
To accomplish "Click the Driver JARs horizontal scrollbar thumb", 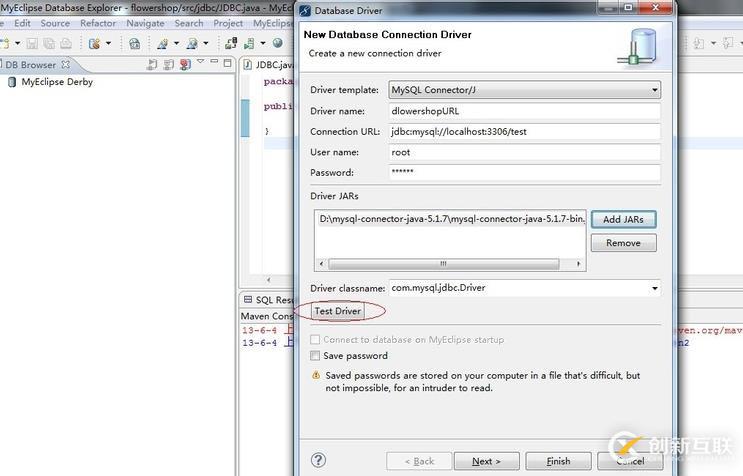I will click(x=444, y=264).
